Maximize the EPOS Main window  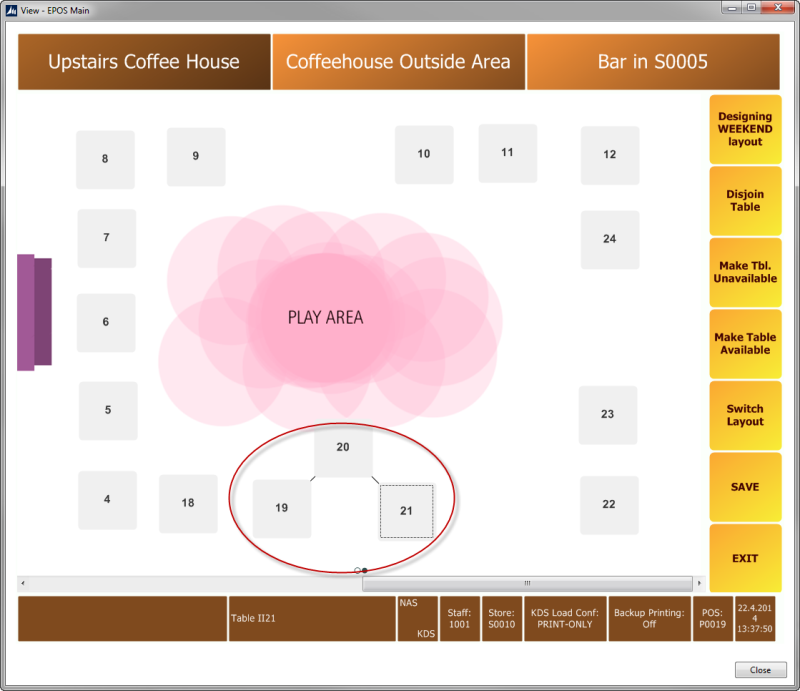point(752,7)
